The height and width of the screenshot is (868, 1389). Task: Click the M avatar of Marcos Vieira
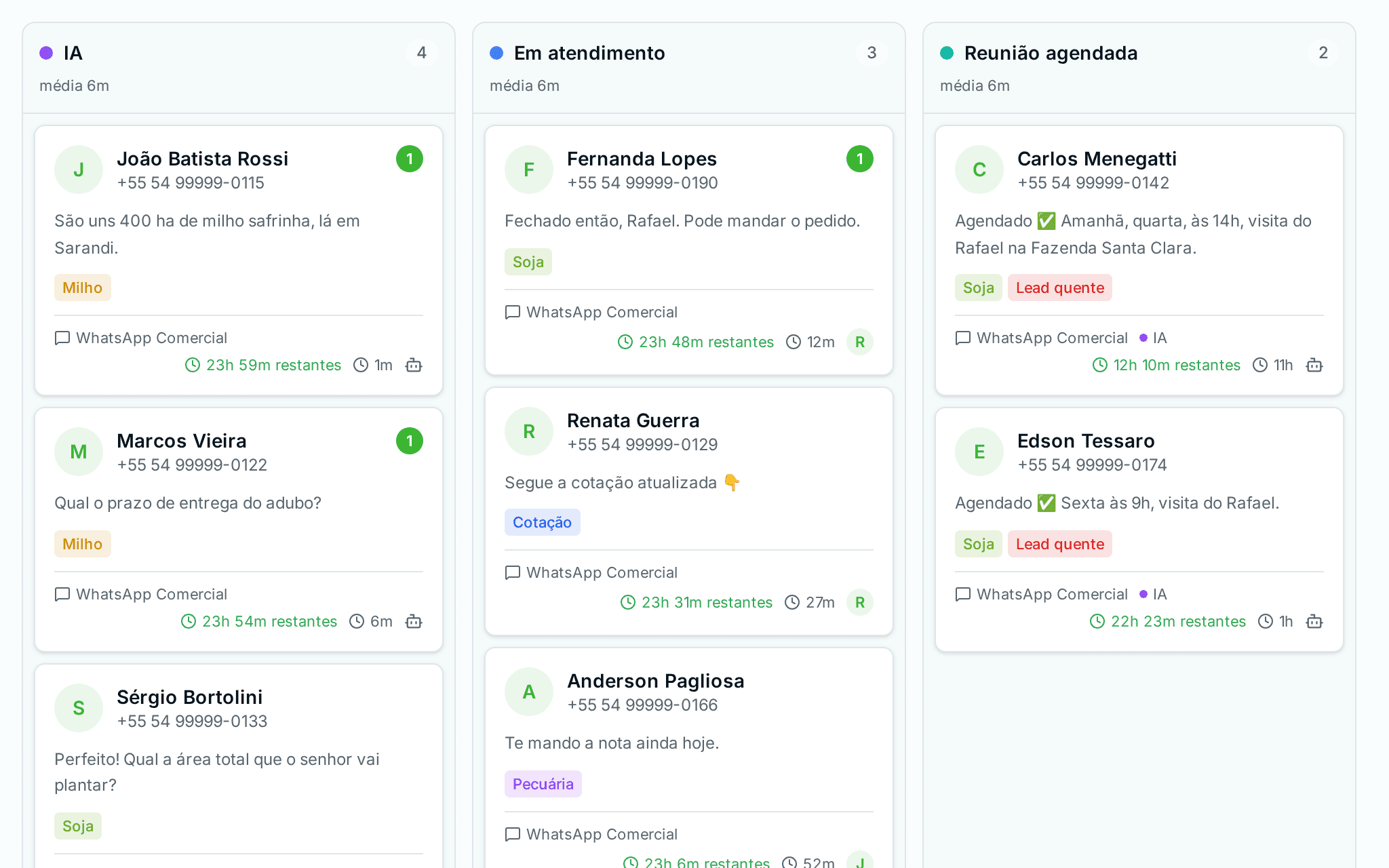79,452
